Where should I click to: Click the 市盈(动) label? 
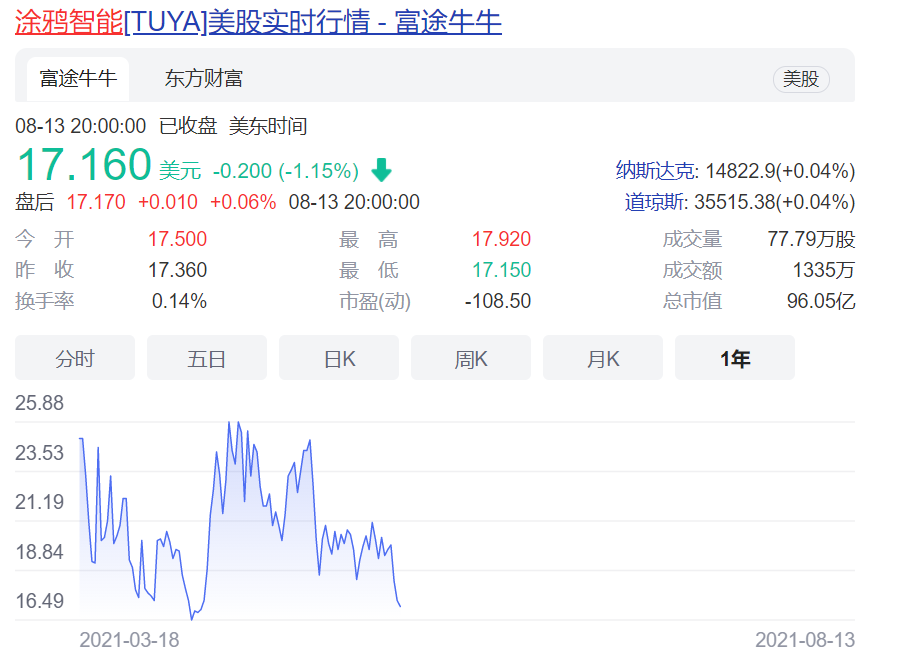tap(375, 301)
